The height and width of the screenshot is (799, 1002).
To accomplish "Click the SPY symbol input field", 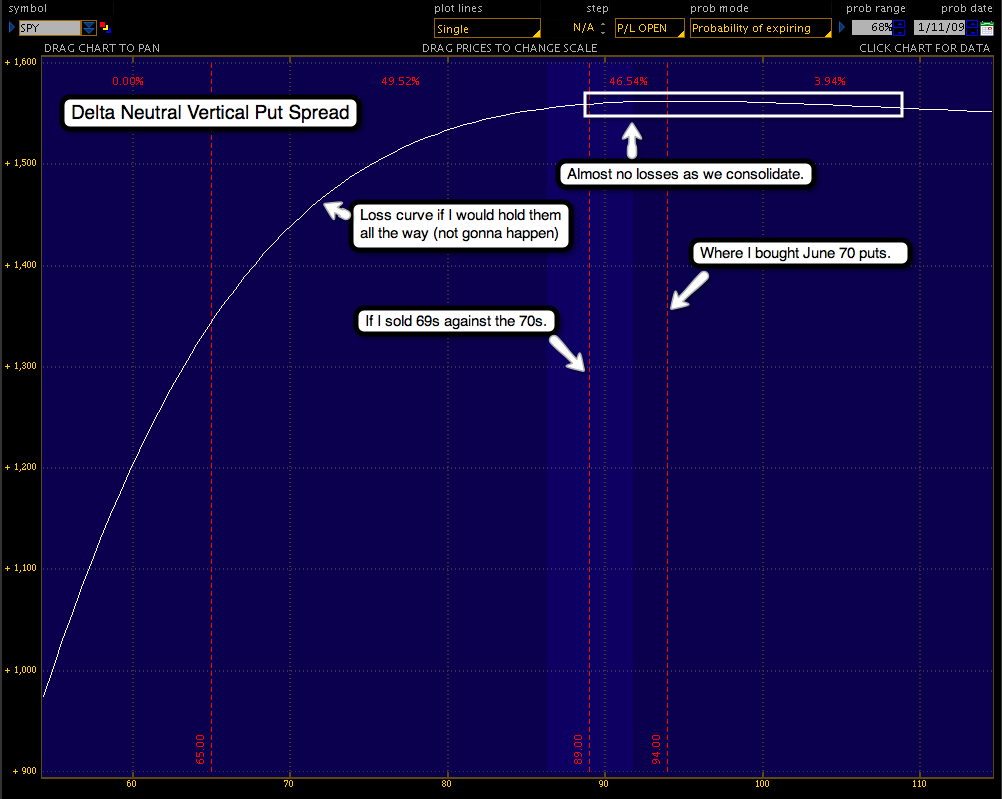I will [x=49, y=28].
